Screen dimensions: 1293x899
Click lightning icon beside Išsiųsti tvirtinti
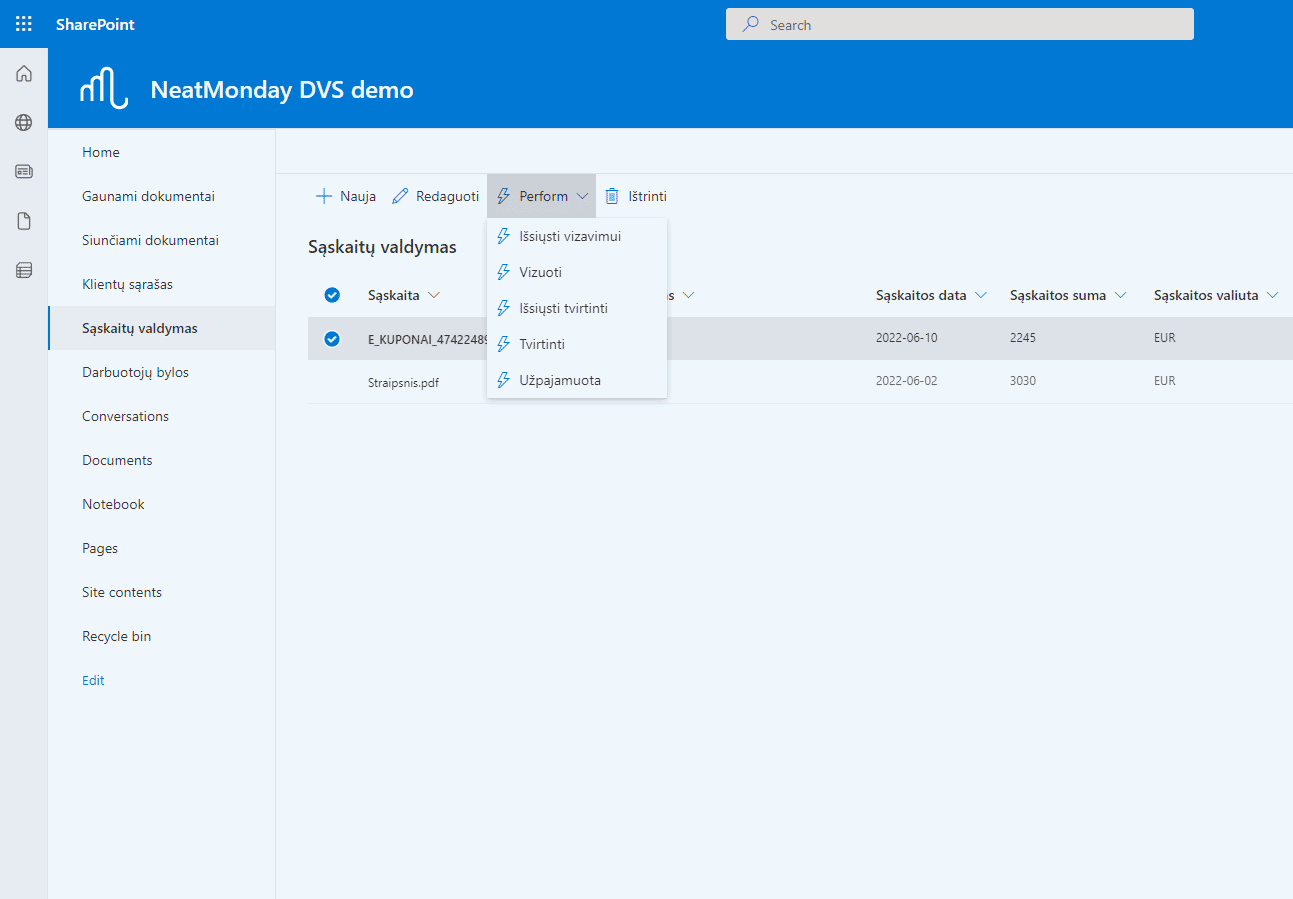(504, 308)
